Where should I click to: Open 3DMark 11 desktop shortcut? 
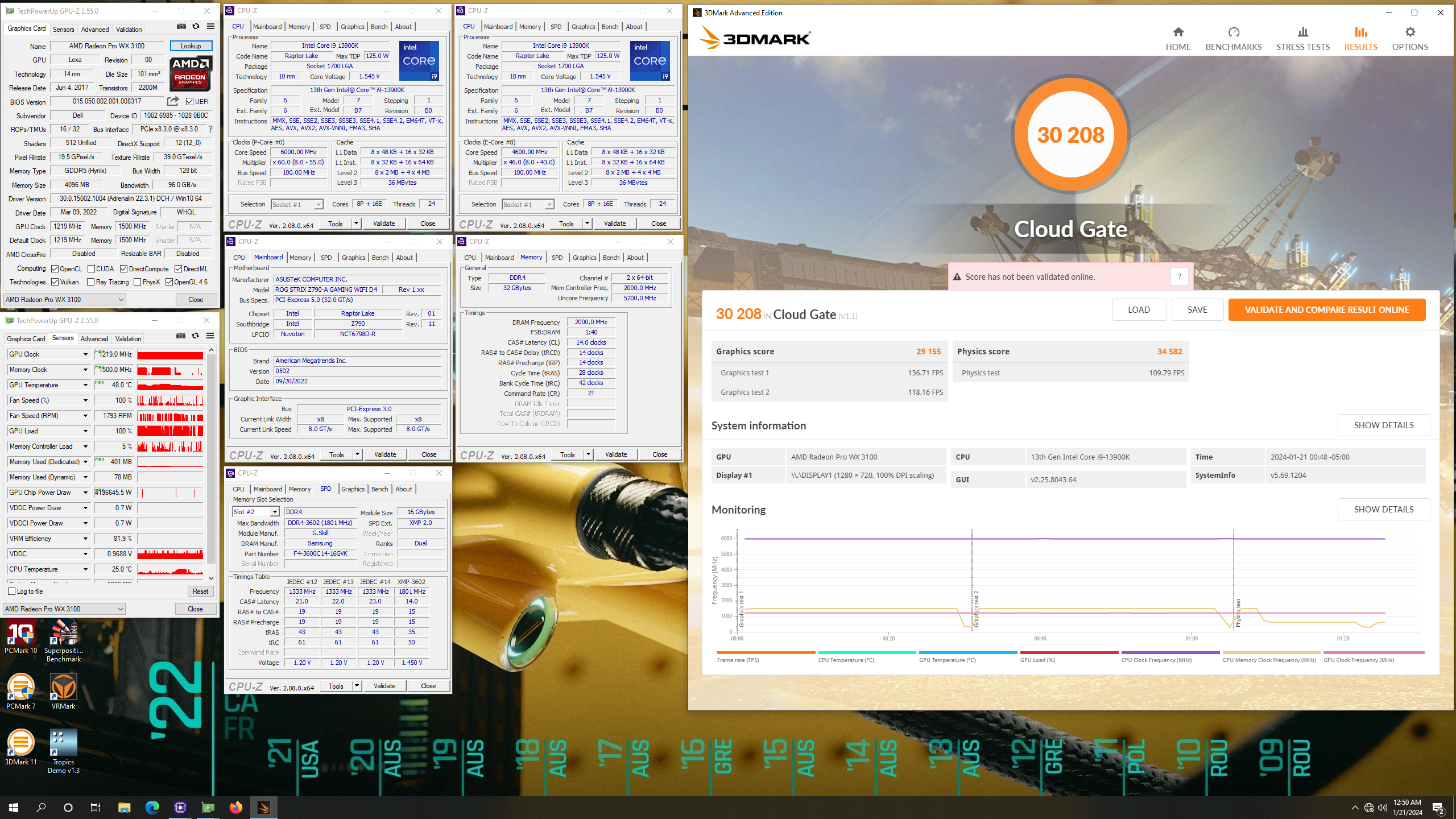[20, 746]
